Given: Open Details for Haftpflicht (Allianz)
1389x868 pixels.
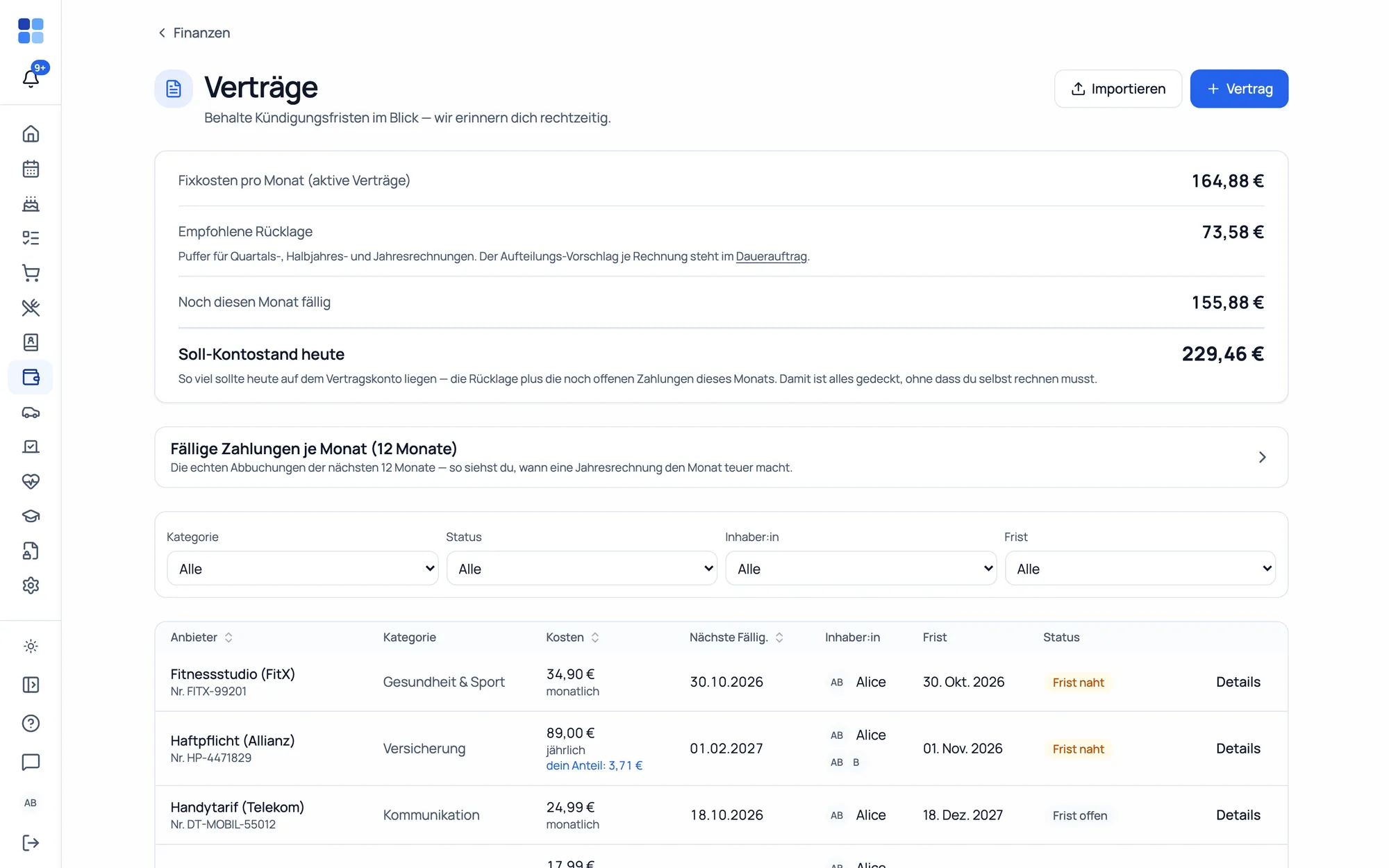Looking at the screenshot, I should [1238, 749].
